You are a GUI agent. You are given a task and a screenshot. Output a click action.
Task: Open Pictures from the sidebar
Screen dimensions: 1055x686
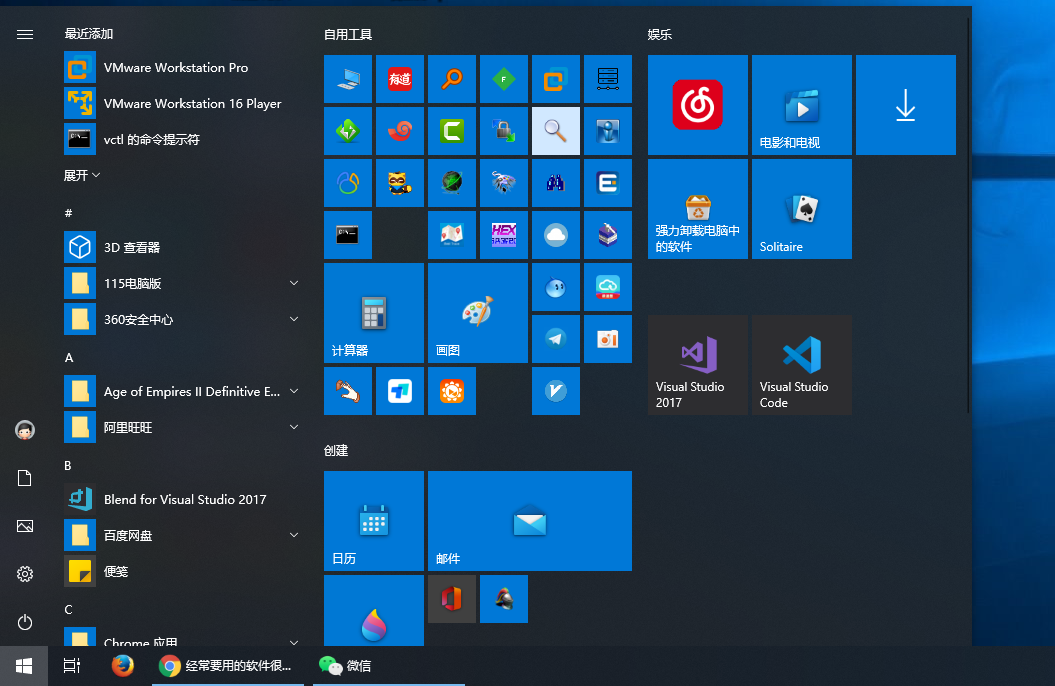tap(25, 526)
